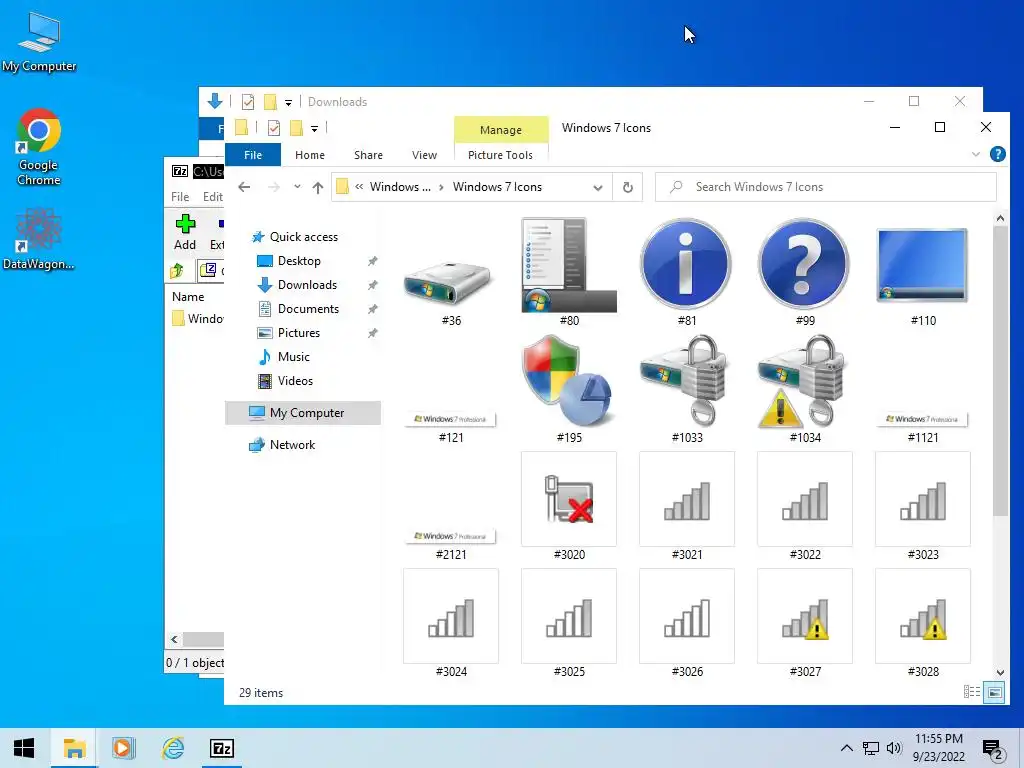Screen dimensions: 1024x768
Task: Open address bar history dropdown
Action: pyautogui.click(x=598, y=187)
